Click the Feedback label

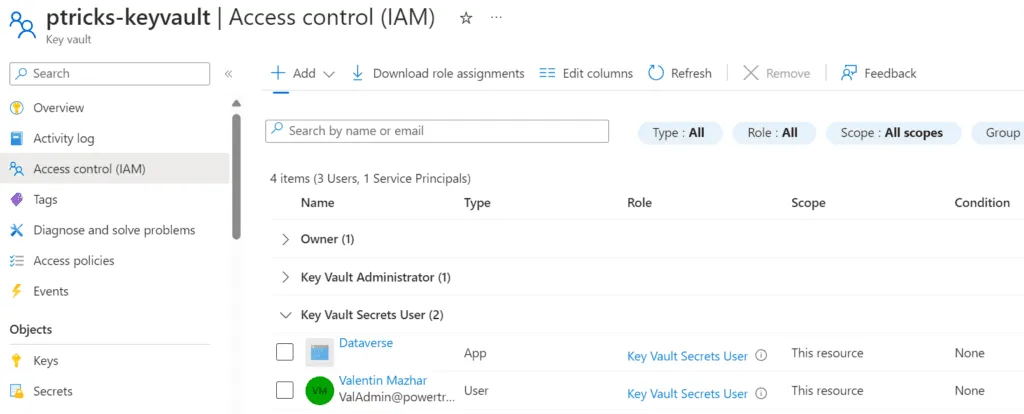point(890,74)
